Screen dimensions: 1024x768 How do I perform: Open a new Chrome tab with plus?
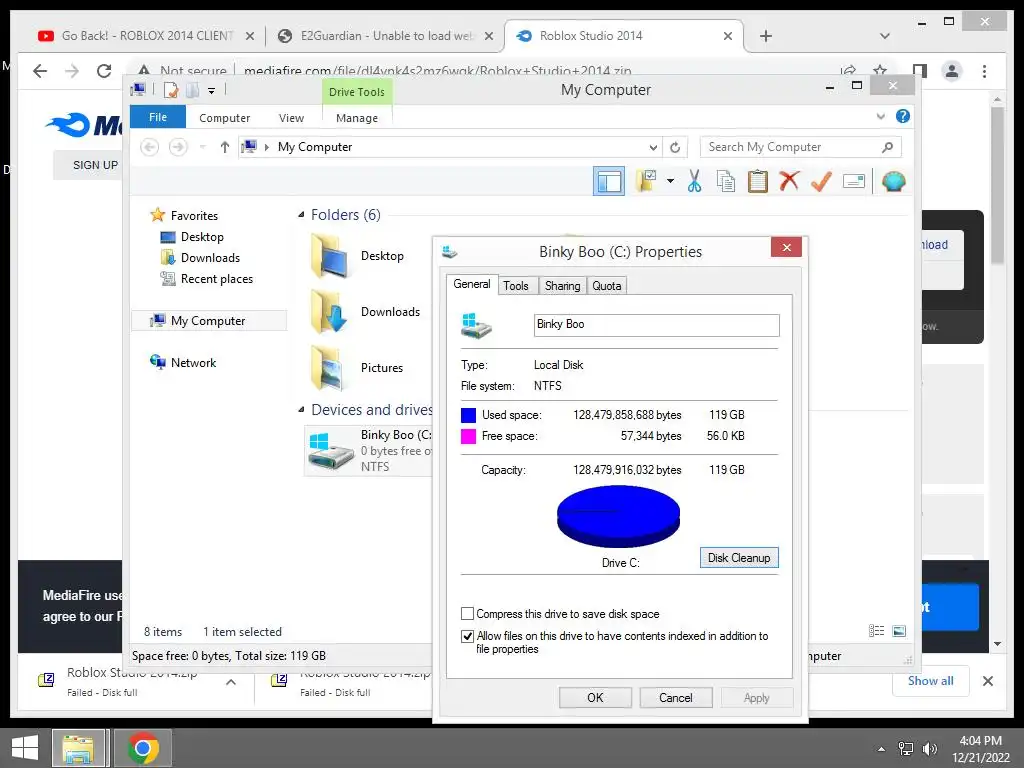pos(766,36)
